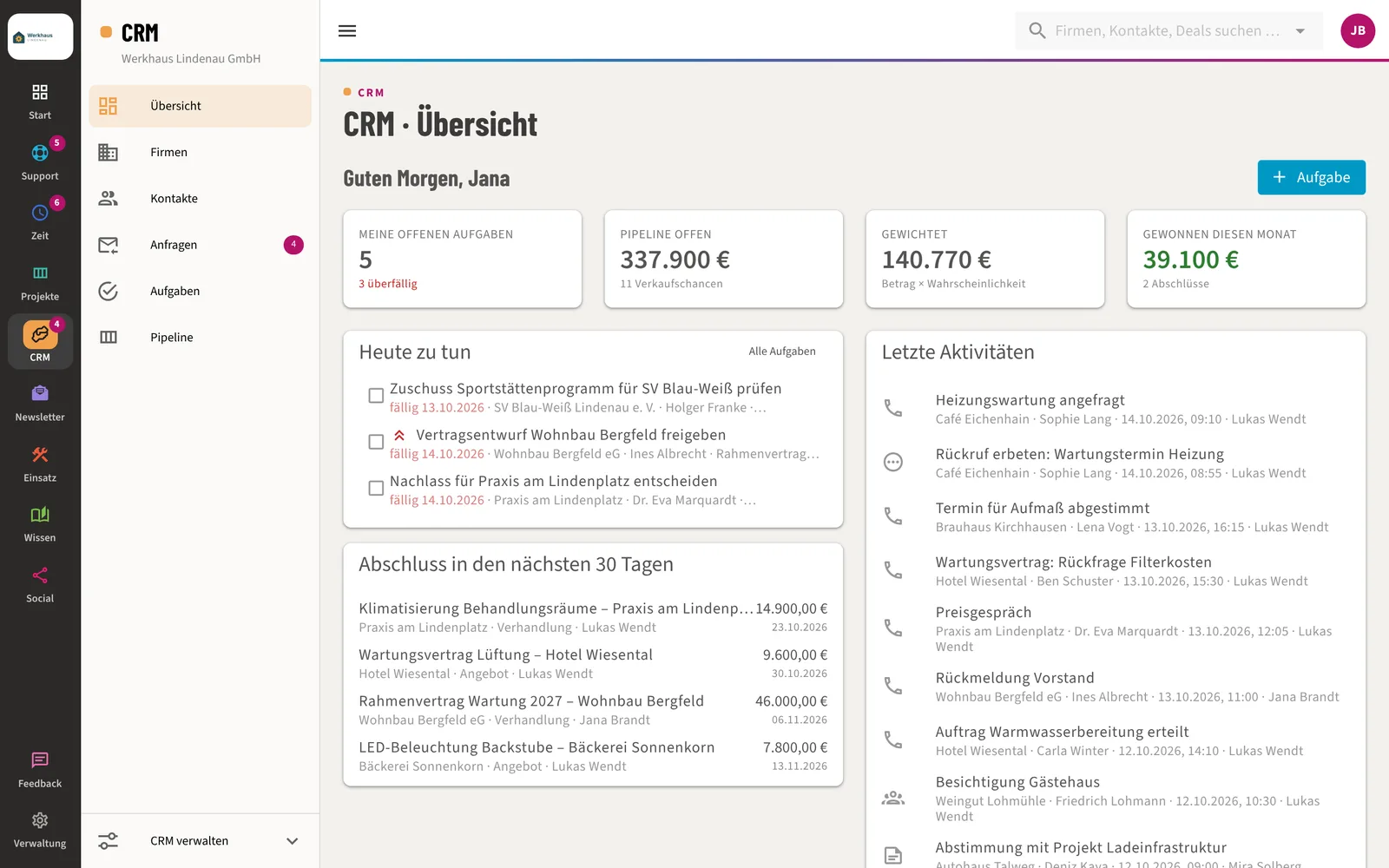Image resolution: width=1389 pixels, height=868 pixels.
Task: Open Aufgaben in the CRM menu
Action: 201,291
